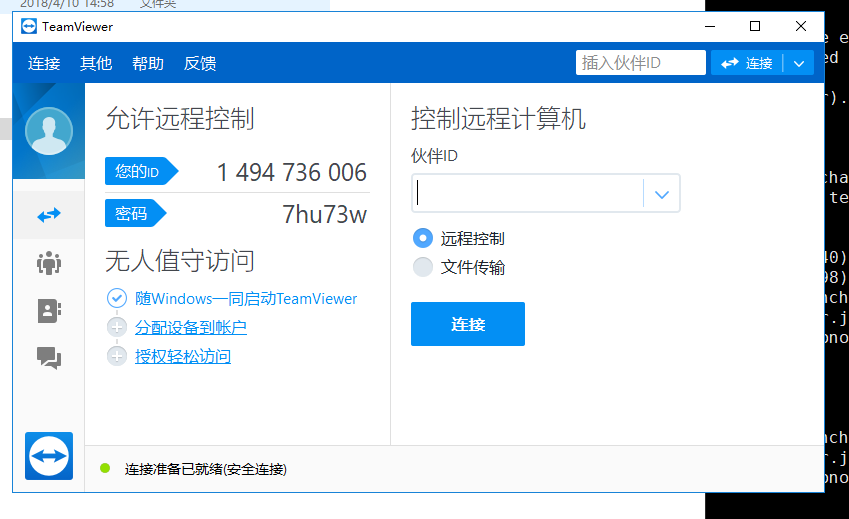Open the Meeting sidebar icon with people

click(49, 263)
